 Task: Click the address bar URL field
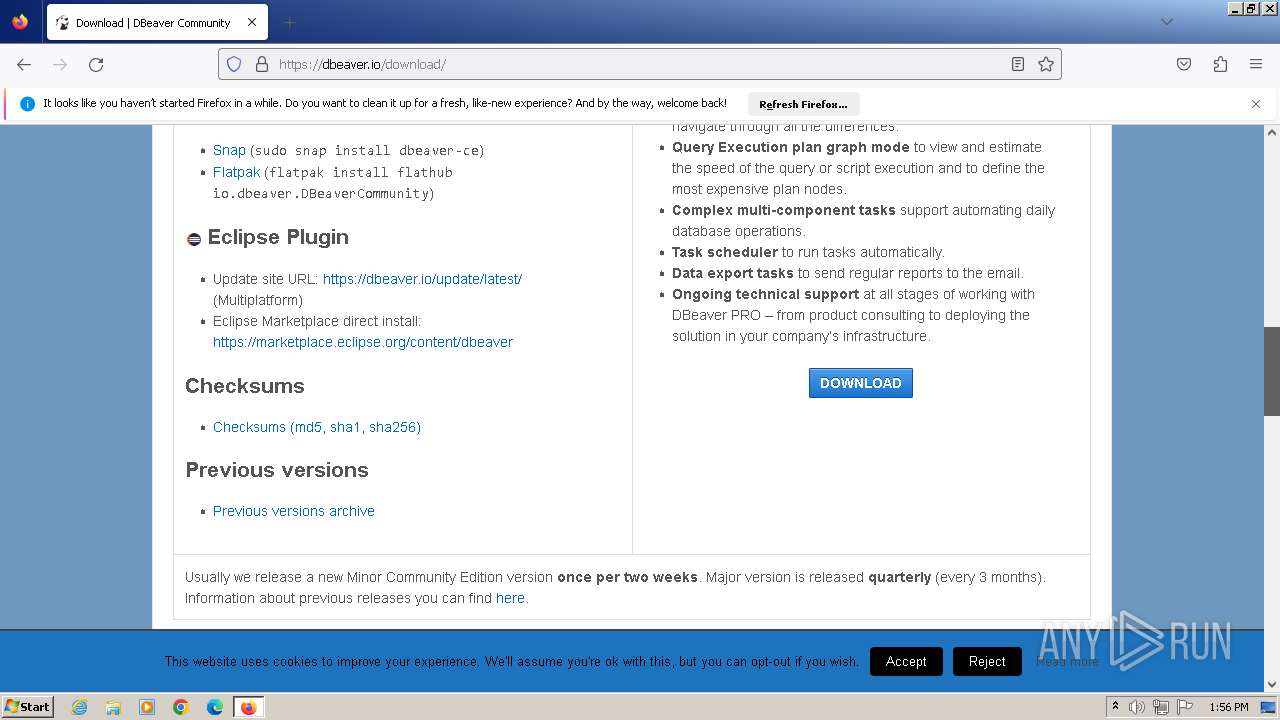click(x=640, y=64)
